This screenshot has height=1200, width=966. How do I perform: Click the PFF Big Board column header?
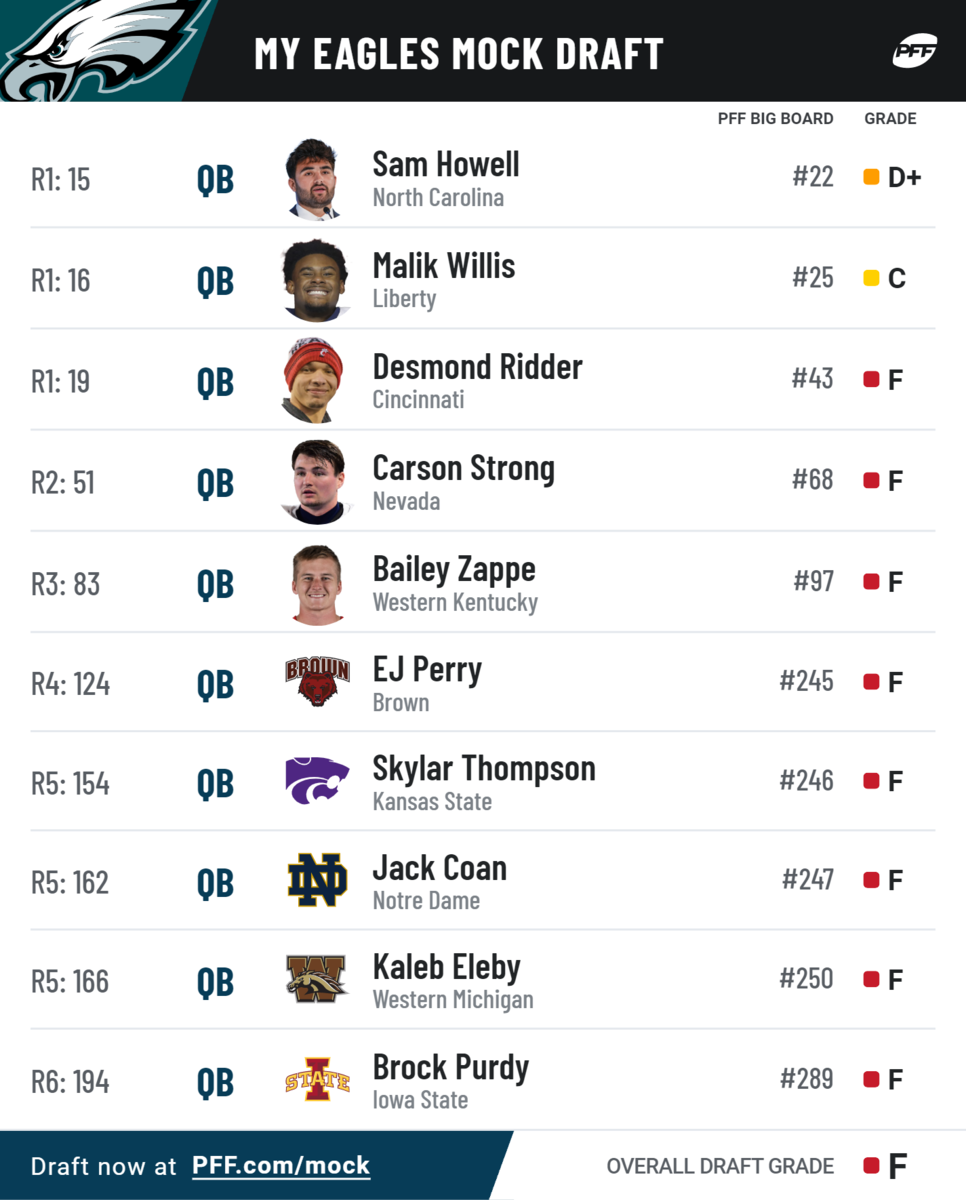click(x=775, y=118)
